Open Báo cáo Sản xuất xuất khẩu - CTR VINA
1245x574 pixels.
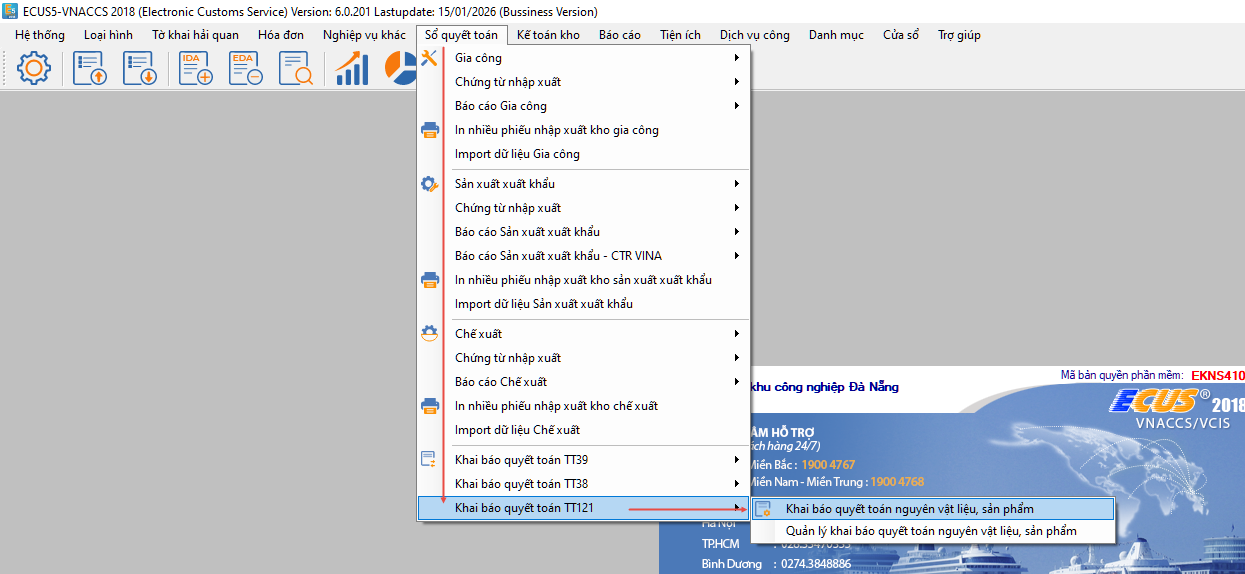pyautogui.click(x=558, y=256)
